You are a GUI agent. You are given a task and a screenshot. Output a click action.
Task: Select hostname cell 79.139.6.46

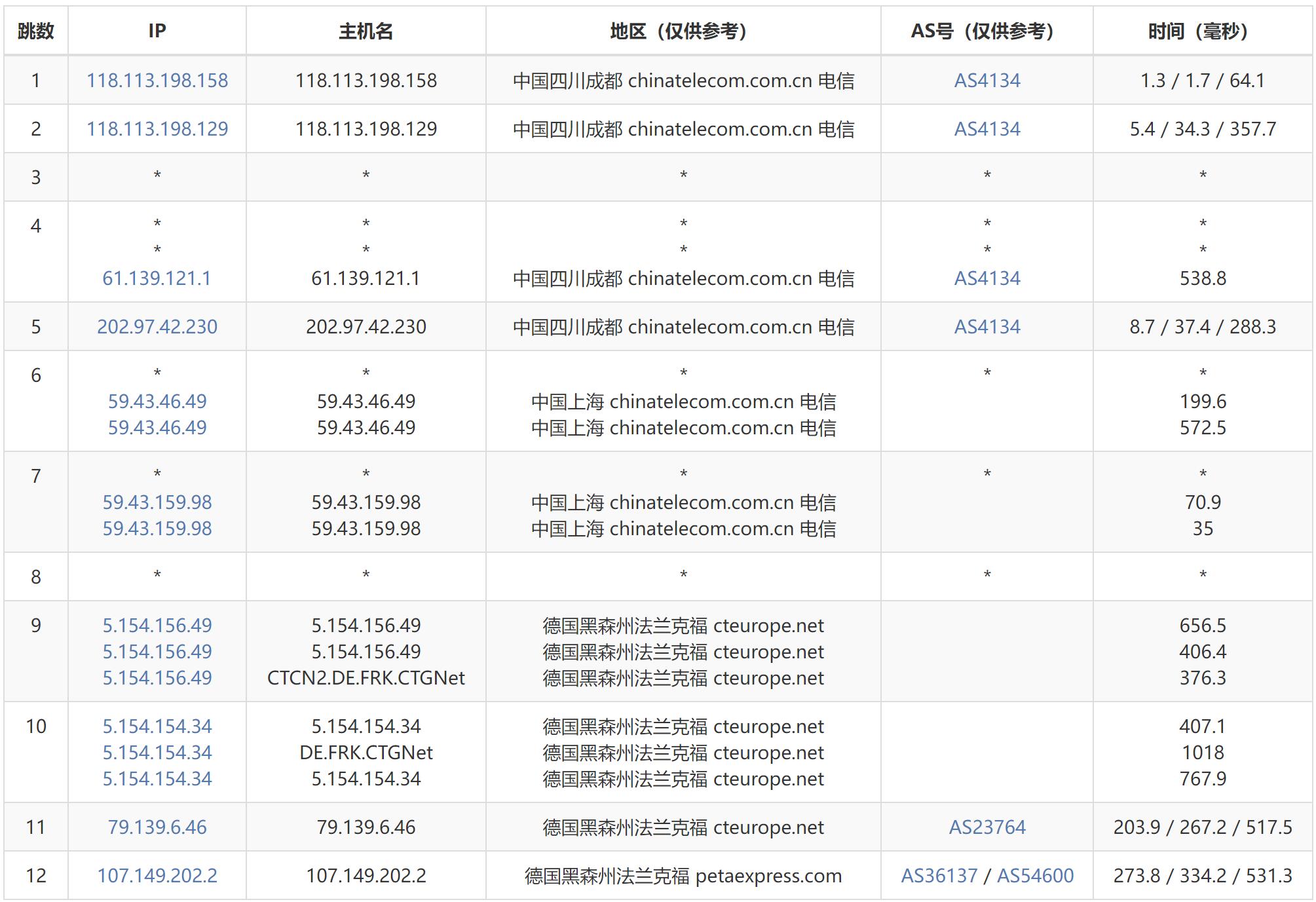click(366, 827)
